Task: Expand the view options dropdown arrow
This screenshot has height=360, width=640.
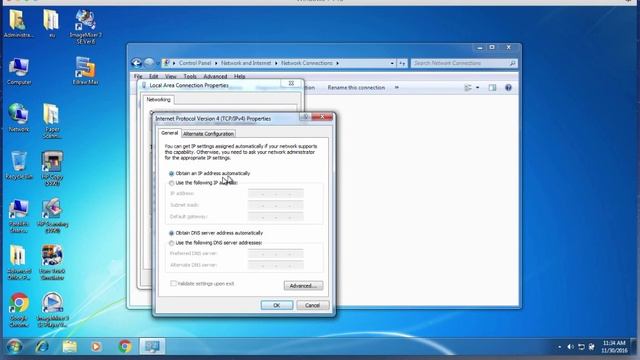Action: coord(477,88)
